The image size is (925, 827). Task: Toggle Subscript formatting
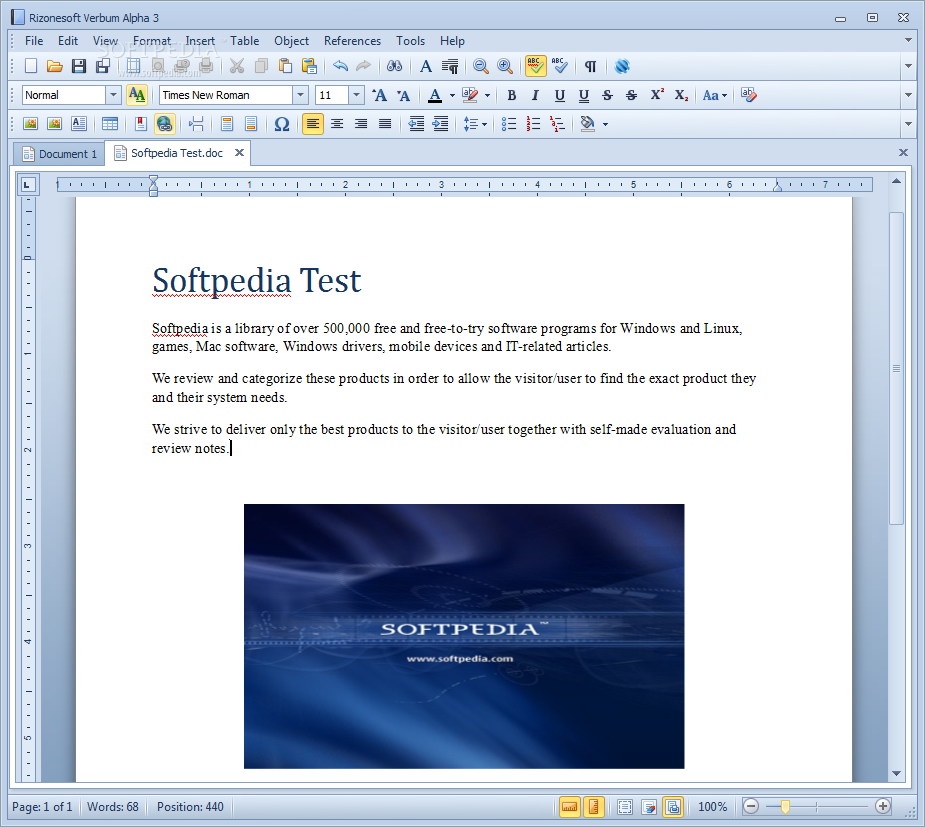(681, 95)
